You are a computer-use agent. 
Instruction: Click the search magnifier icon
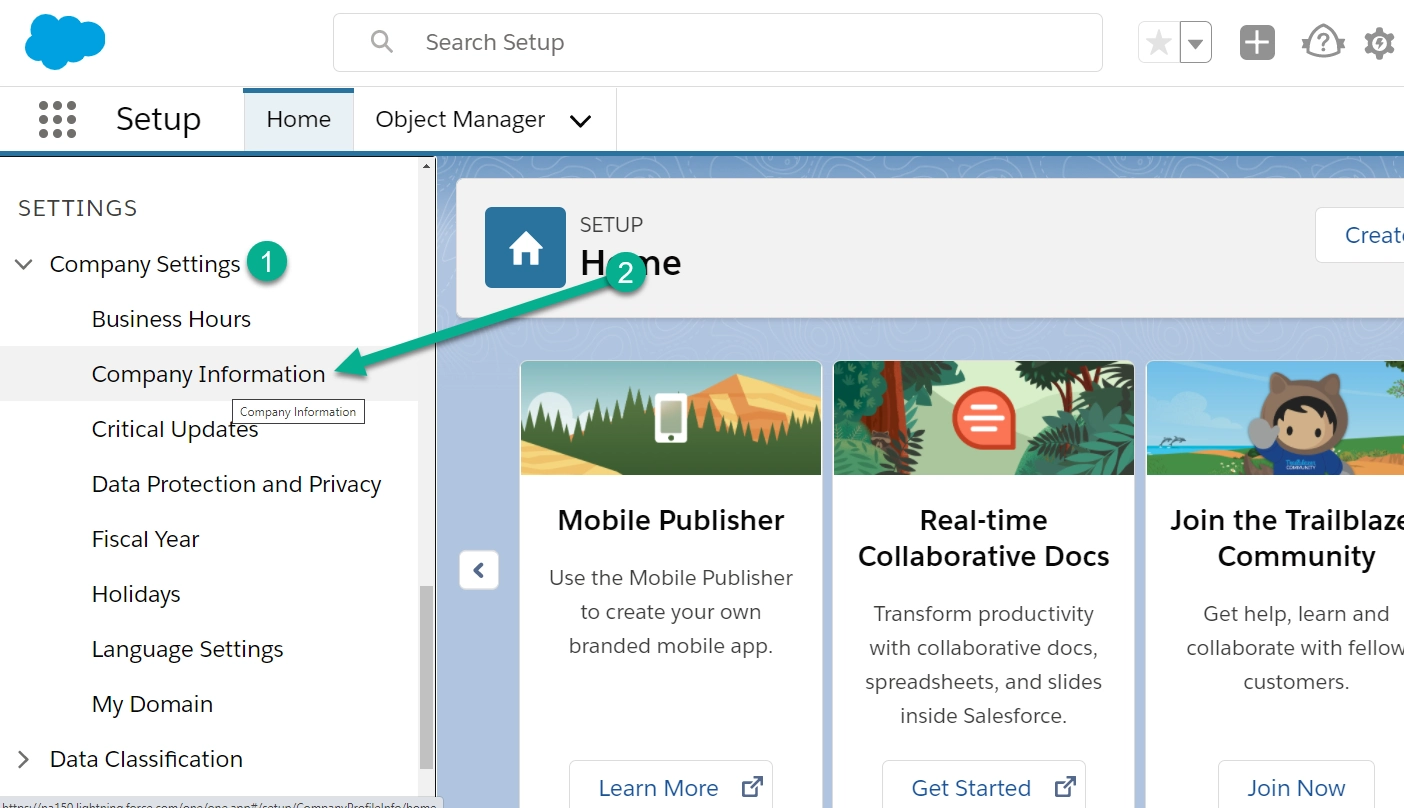382,42
